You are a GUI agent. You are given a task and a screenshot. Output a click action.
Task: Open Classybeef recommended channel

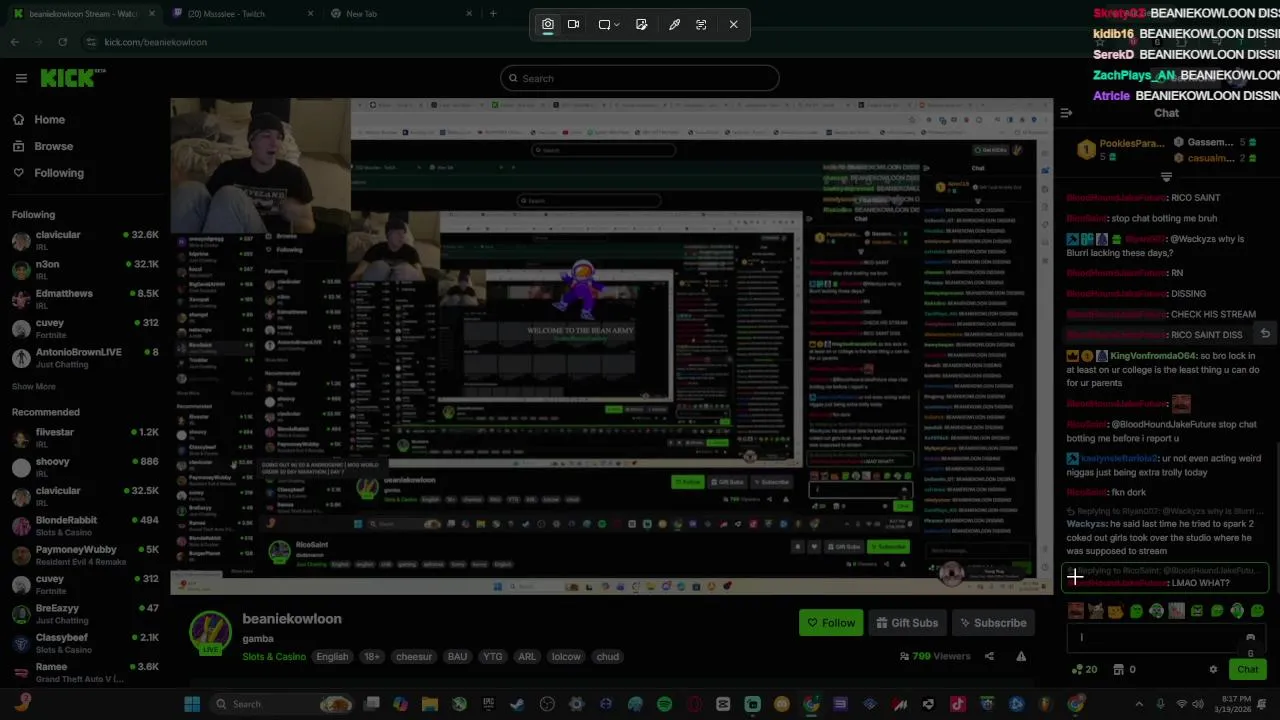point(85,643)
